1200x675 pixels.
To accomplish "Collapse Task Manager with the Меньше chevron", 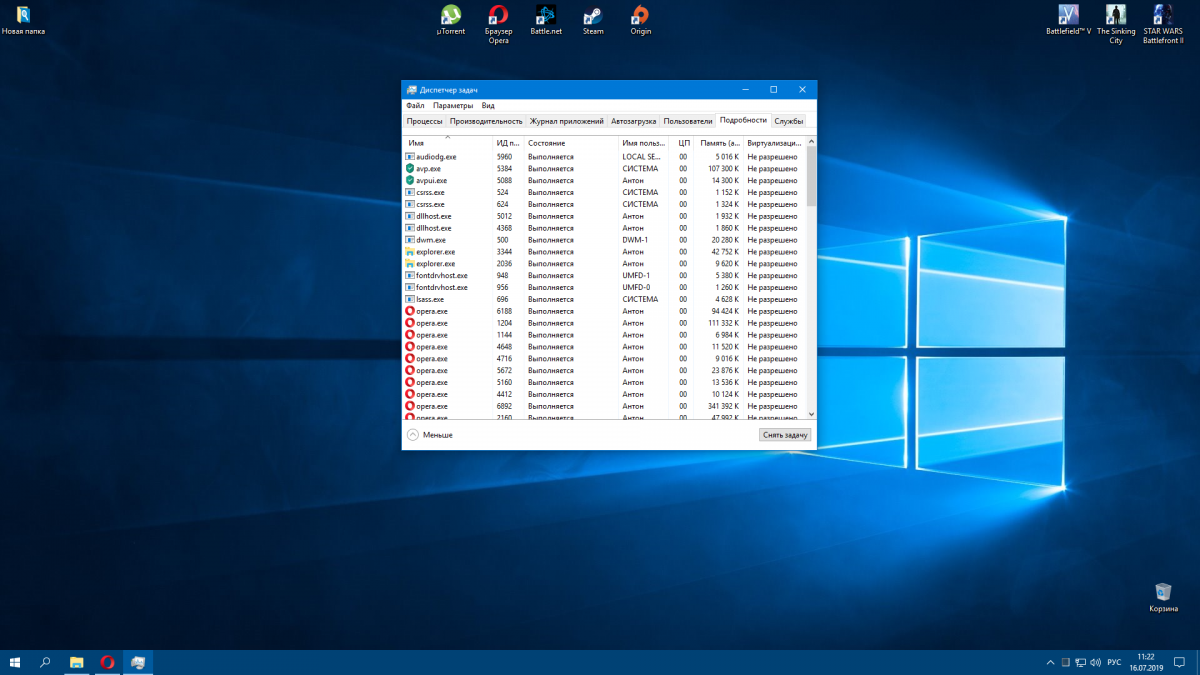I will click(x=413, y=435).
